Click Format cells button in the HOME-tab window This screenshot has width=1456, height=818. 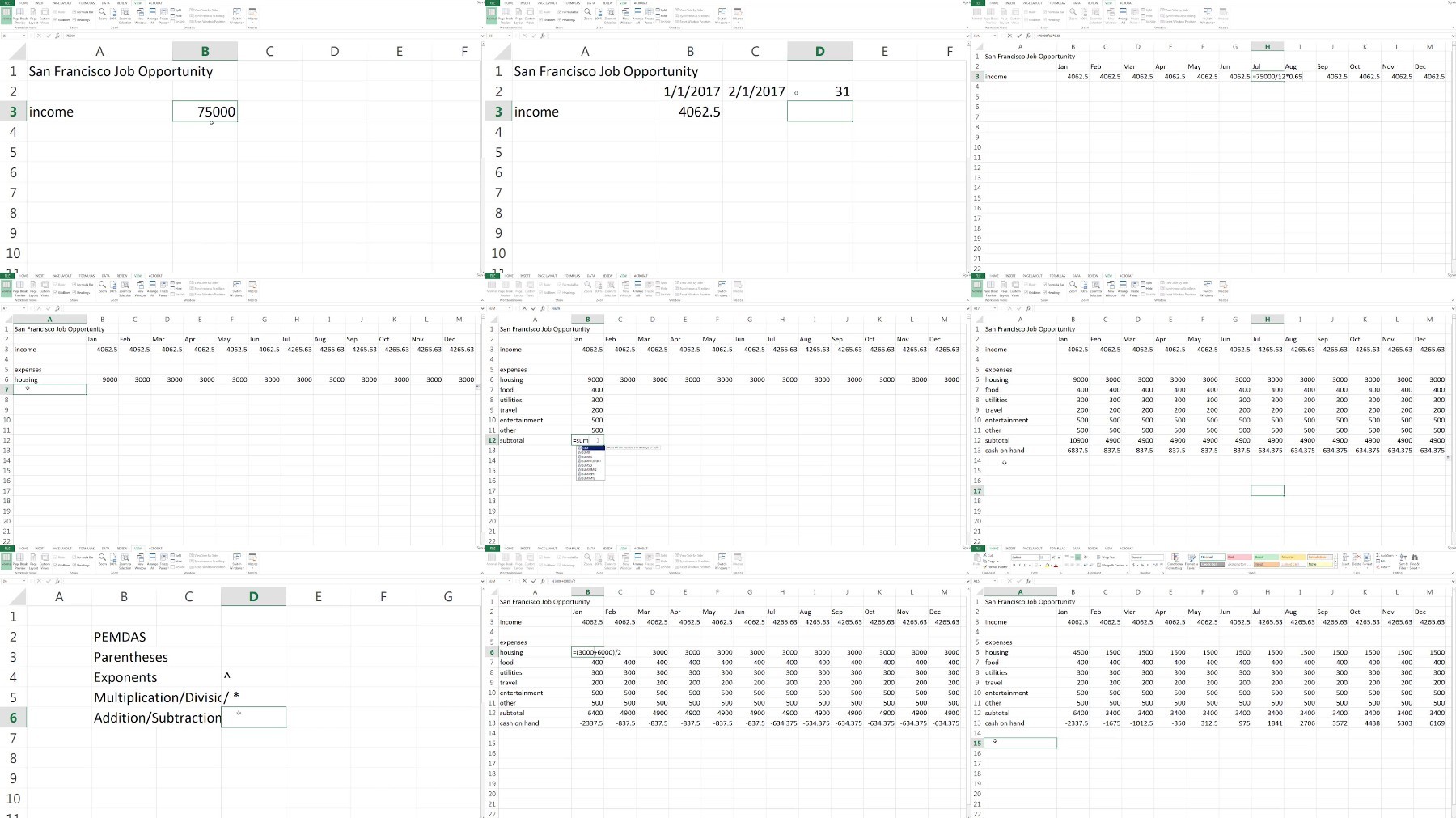click(1367, 560)
